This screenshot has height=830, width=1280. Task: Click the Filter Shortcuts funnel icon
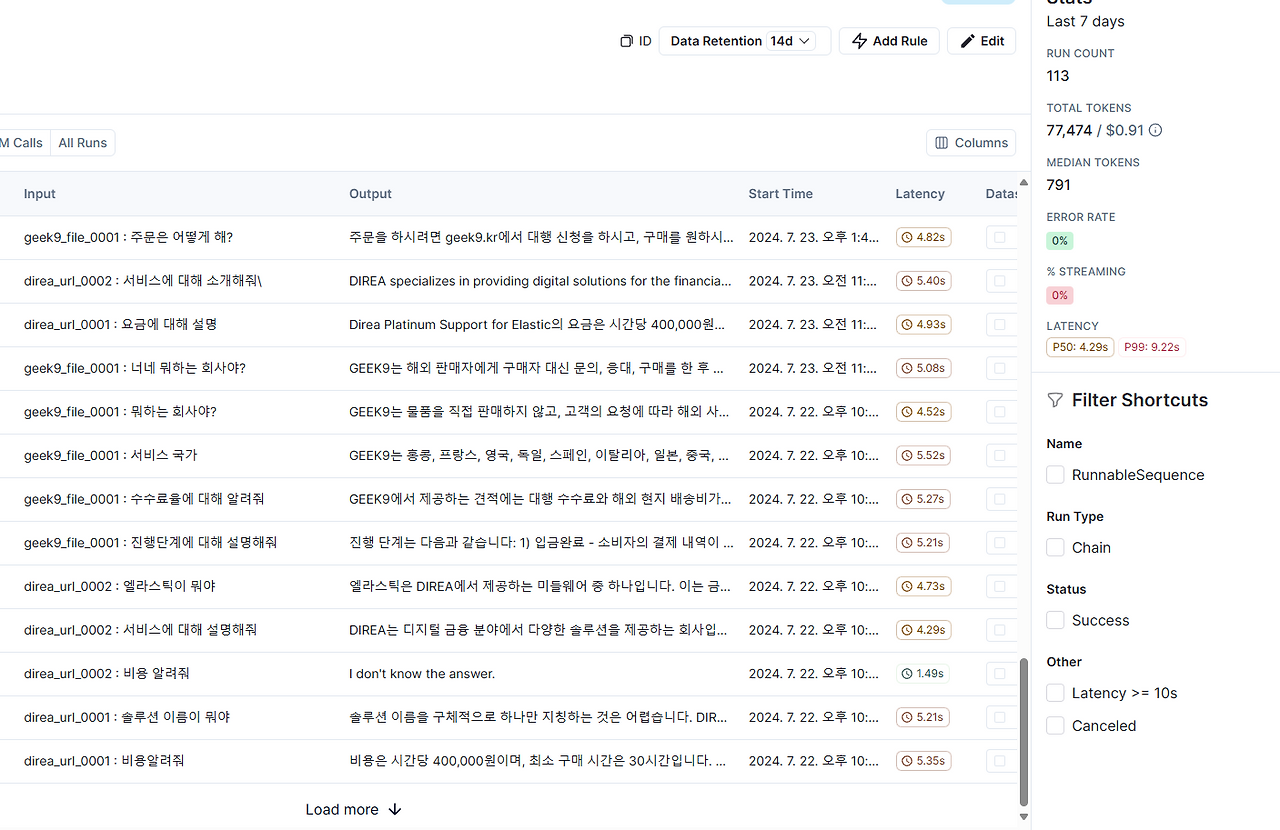tap(1055, 400)
